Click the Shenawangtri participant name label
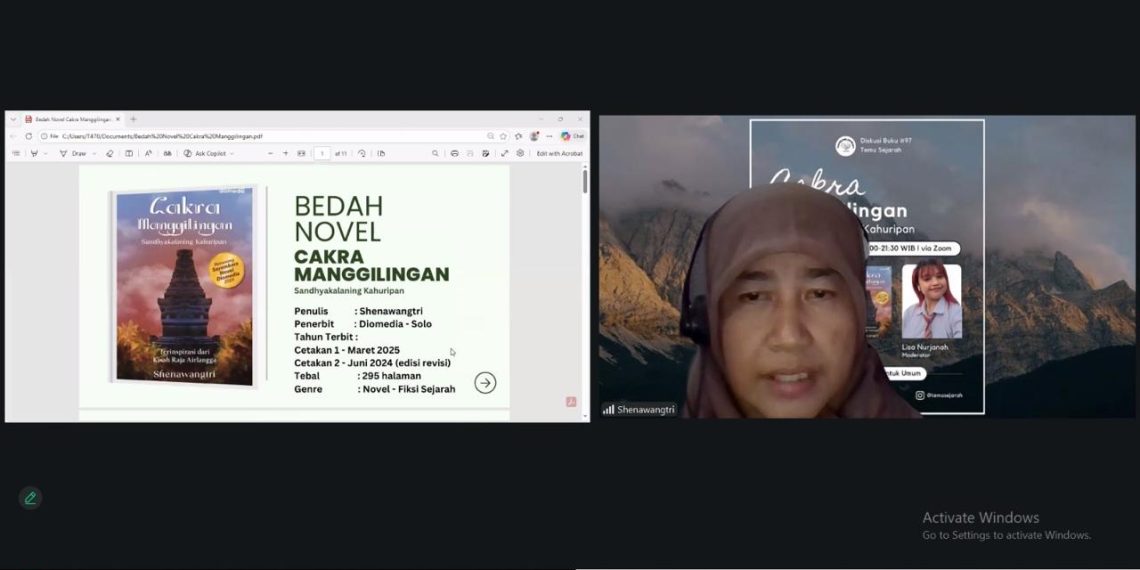This screenshot has width=1140, height=570. point(646,409)
